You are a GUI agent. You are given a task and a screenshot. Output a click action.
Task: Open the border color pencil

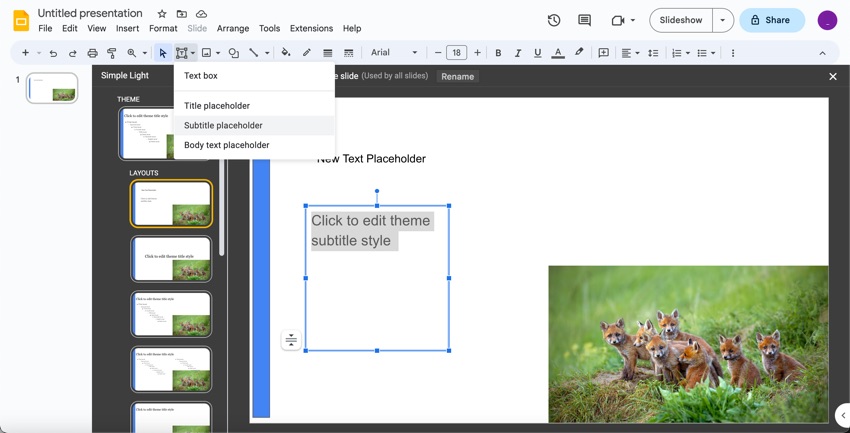click(307, 53)
